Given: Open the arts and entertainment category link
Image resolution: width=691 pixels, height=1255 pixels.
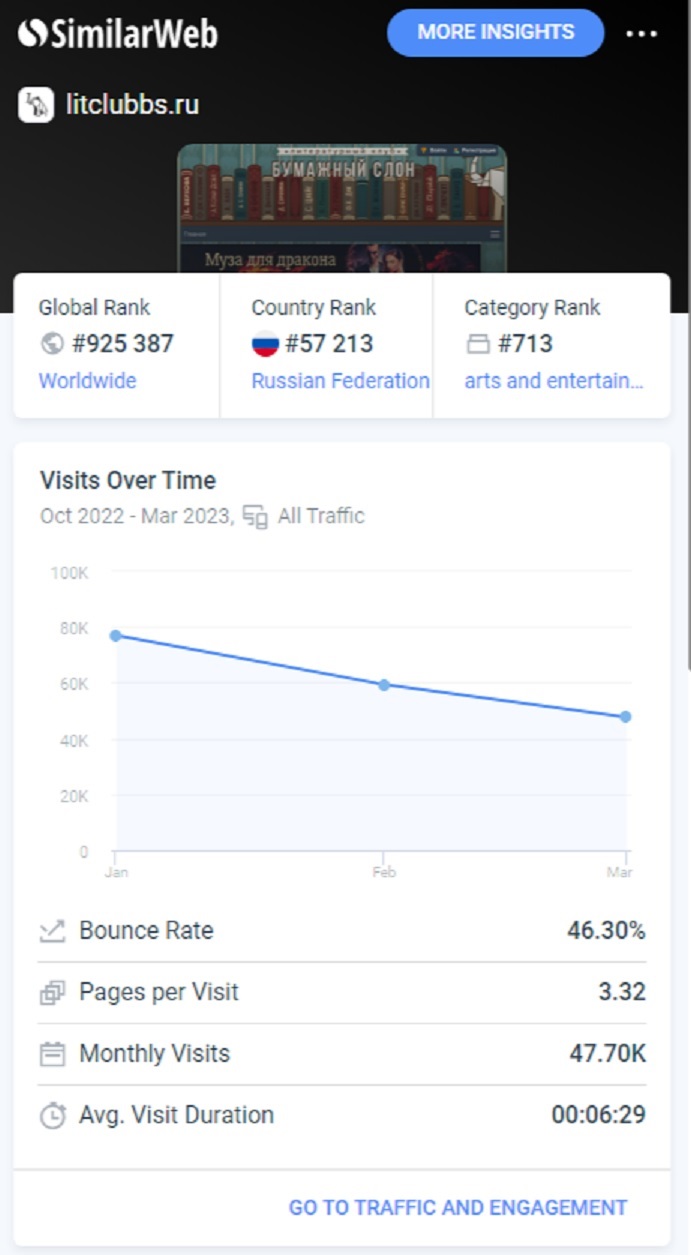Looking at the screenshot, I should click(554, 381).
